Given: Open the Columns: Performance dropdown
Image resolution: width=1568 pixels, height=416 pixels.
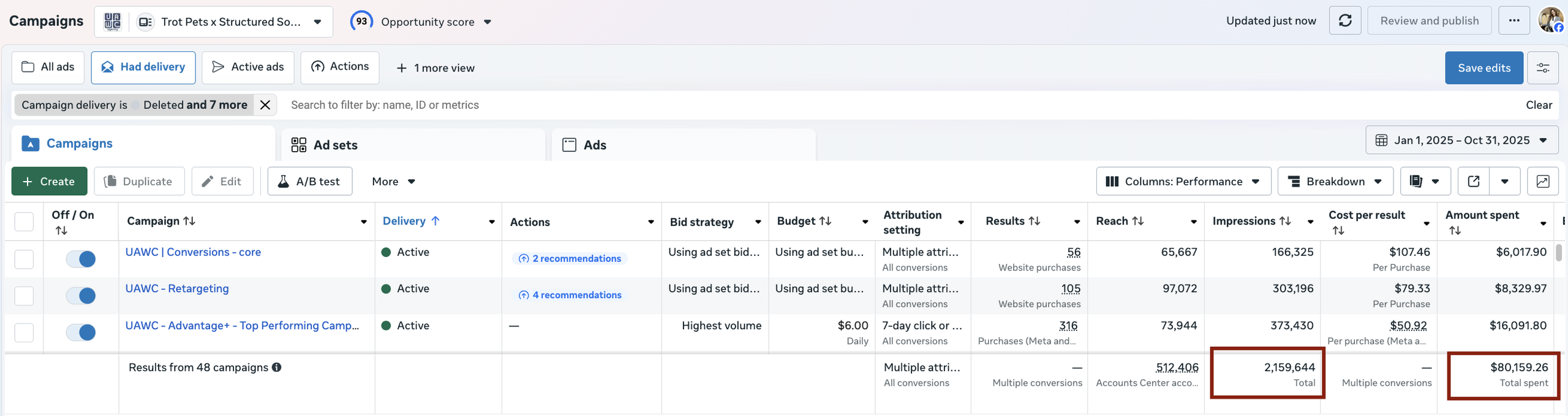Looking at the screenshot, I should point(1183,181).
